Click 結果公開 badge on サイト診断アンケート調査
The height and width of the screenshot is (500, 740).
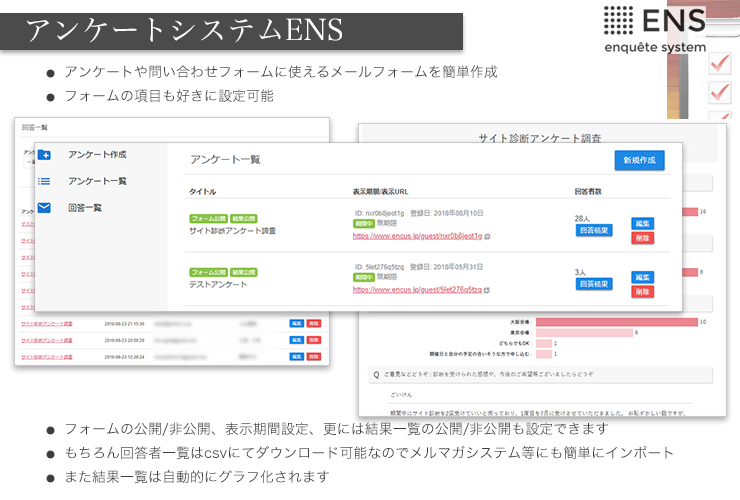click(x=244, y=219)
